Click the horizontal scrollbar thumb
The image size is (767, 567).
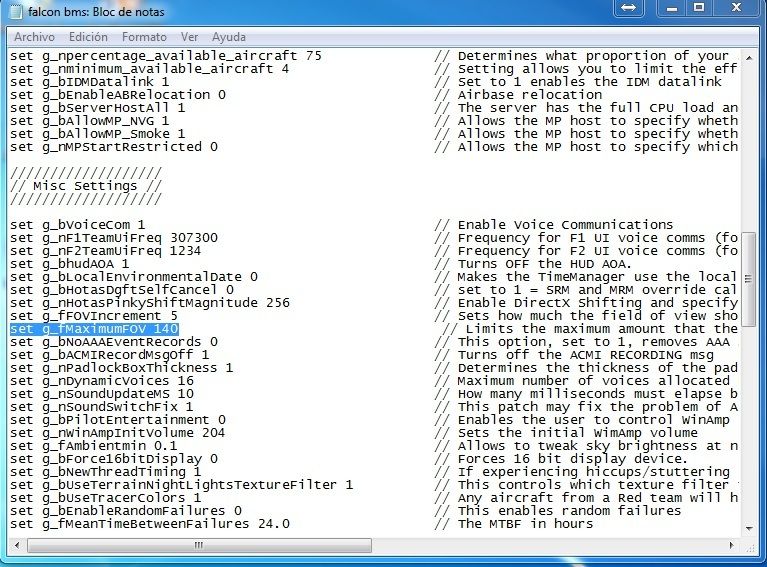click(199, 545)
